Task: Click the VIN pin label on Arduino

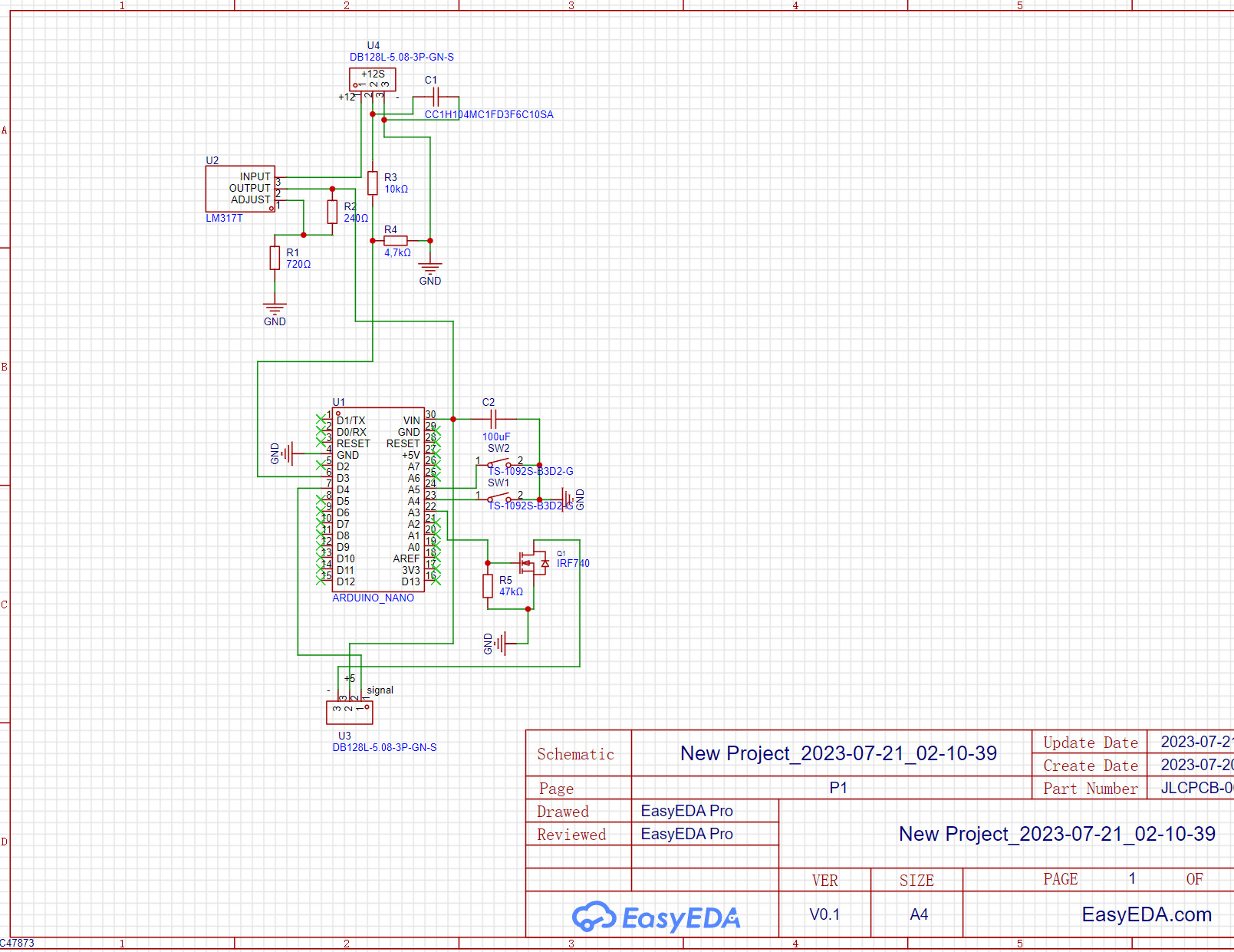Action: coord(412,420)
